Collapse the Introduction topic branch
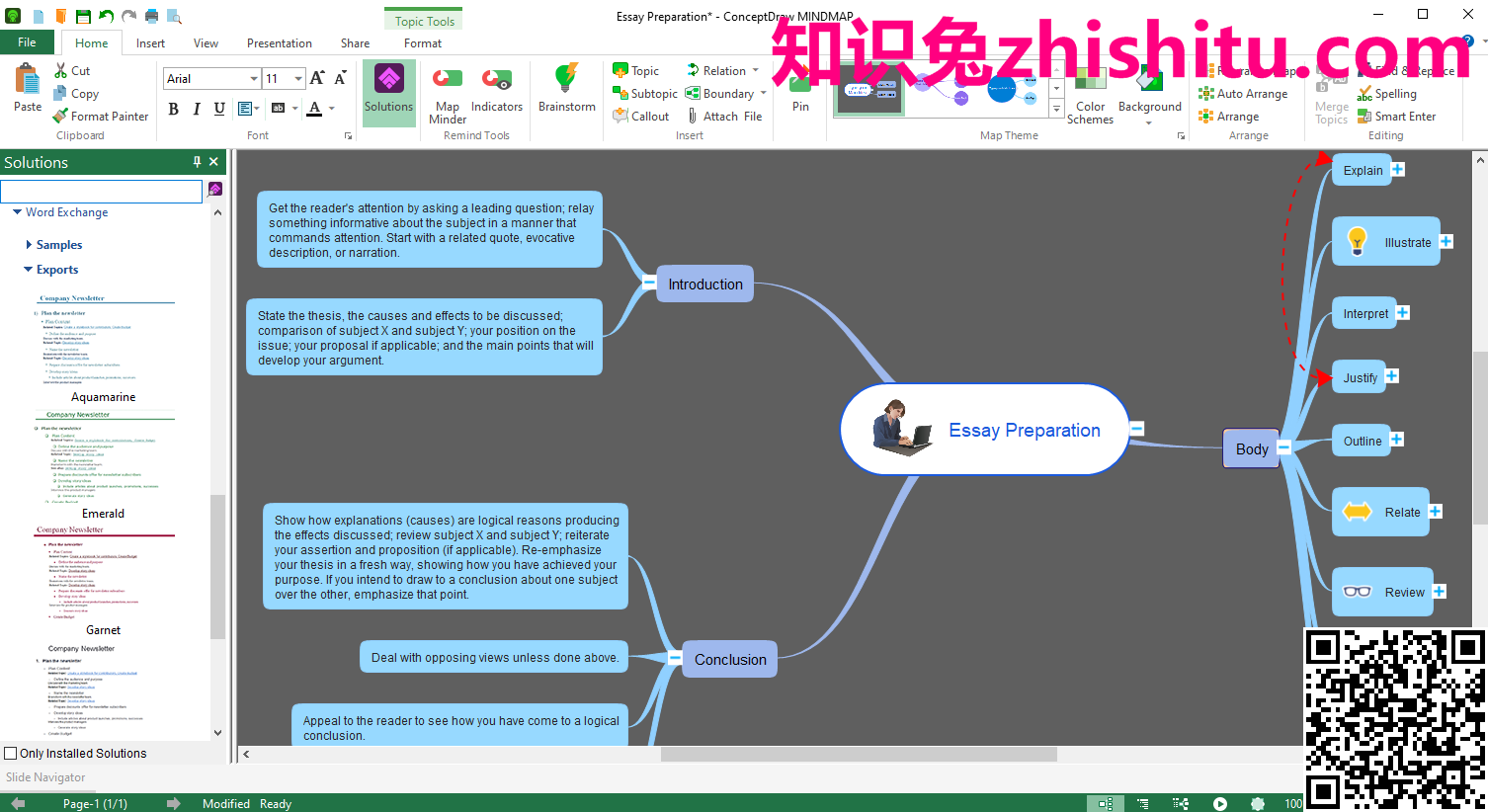 (649, 283)
